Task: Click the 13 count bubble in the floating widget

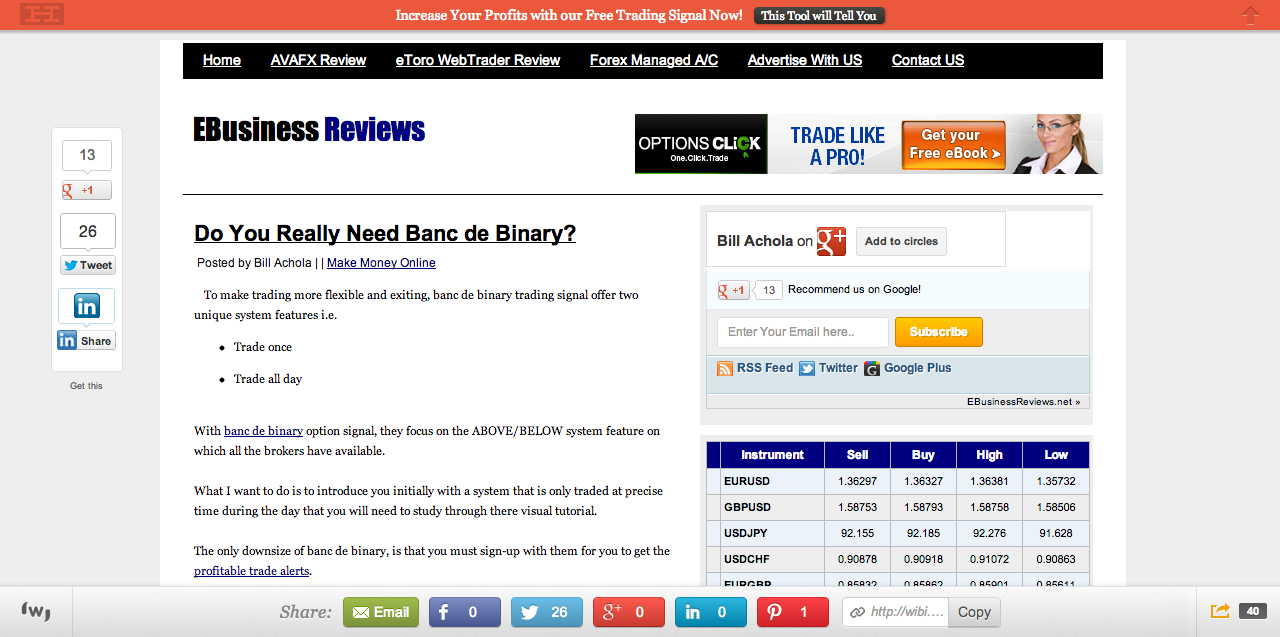Action: coord(87,155)
